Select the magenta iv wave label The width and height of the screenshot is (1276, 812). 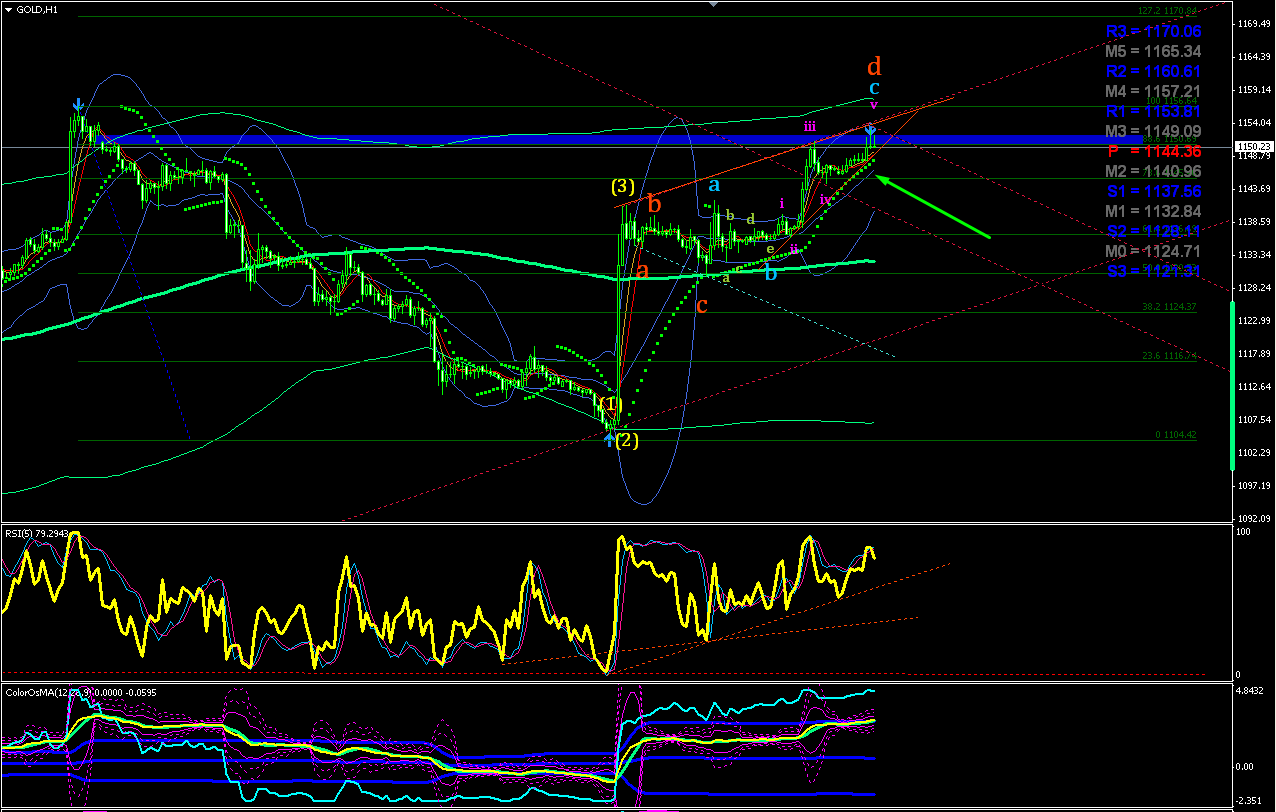tap(825, 200)
